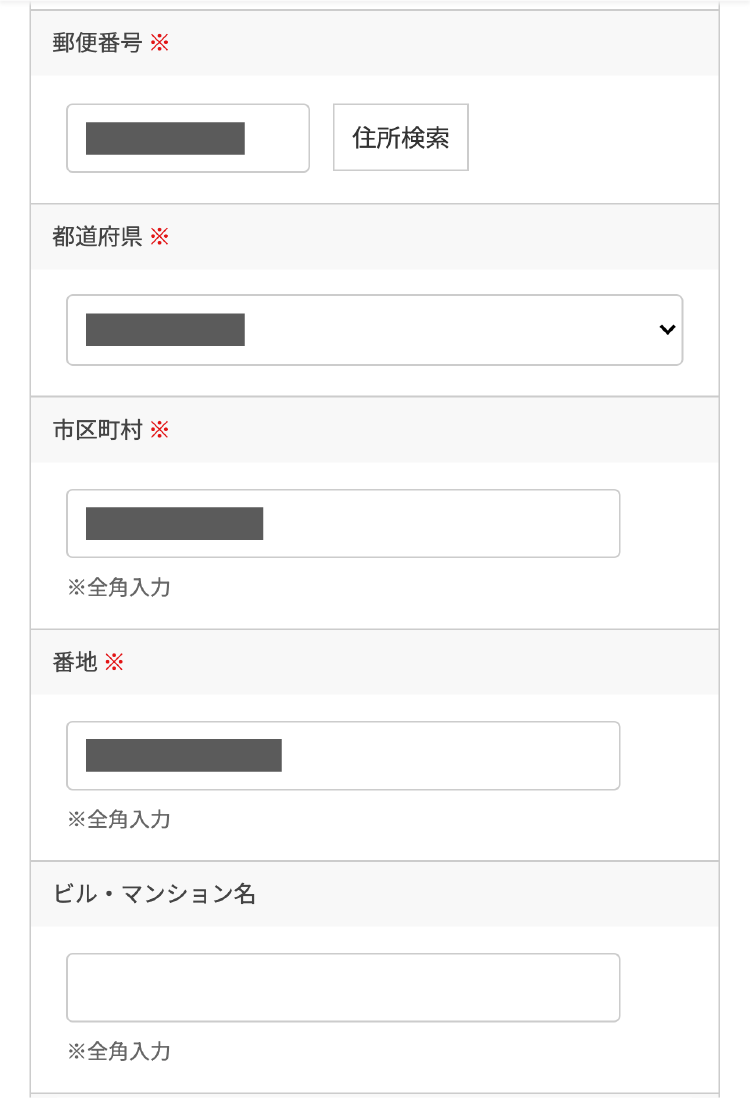Click the 市区町村 label bar
The height and width of the screenshot is (1098, 750).
coord(98,430)
